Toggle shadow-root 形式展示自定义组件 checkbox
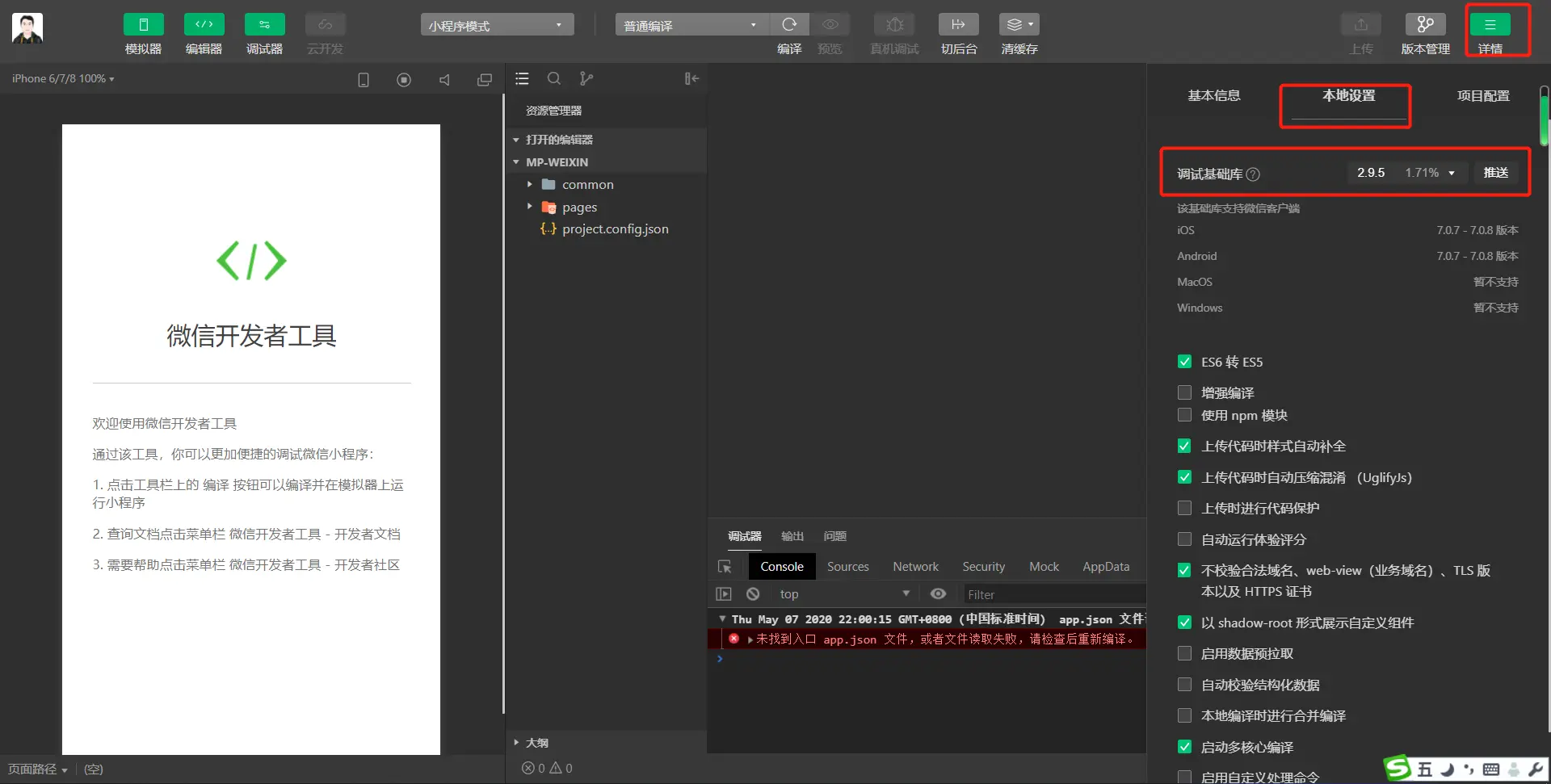 point(1184,623)
